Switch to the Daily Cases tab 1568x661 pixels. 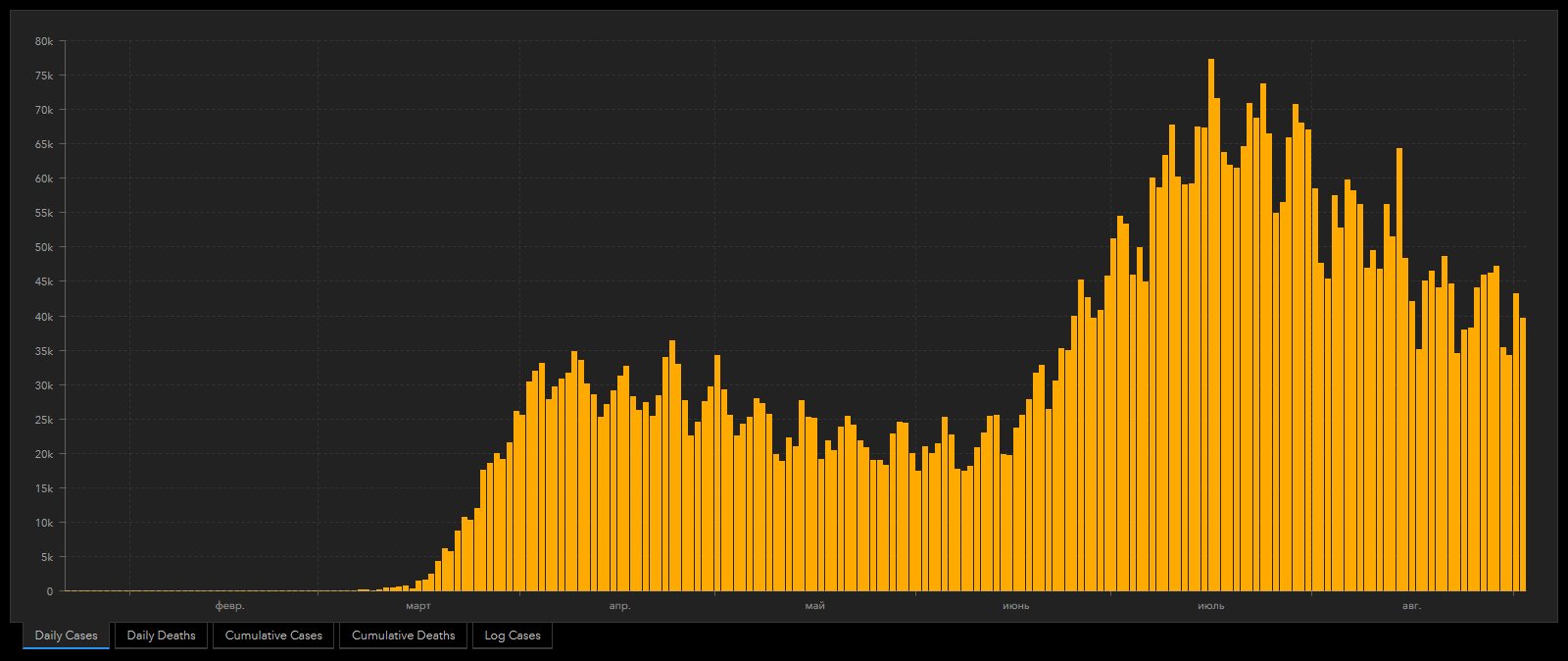coord(66,636)
